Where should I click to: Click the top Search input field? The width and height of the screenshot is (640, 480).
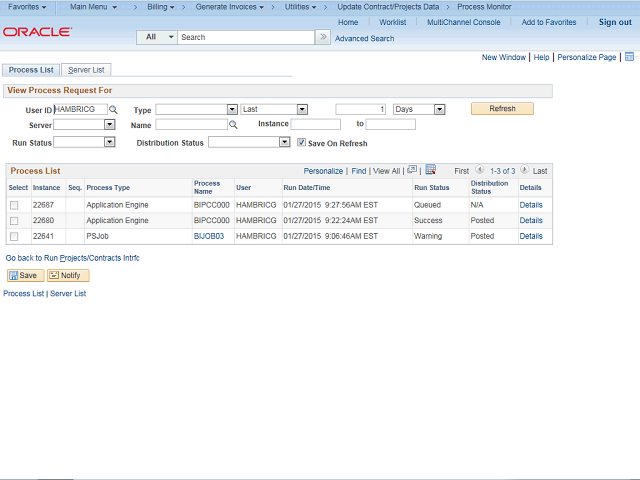point(246,37)
